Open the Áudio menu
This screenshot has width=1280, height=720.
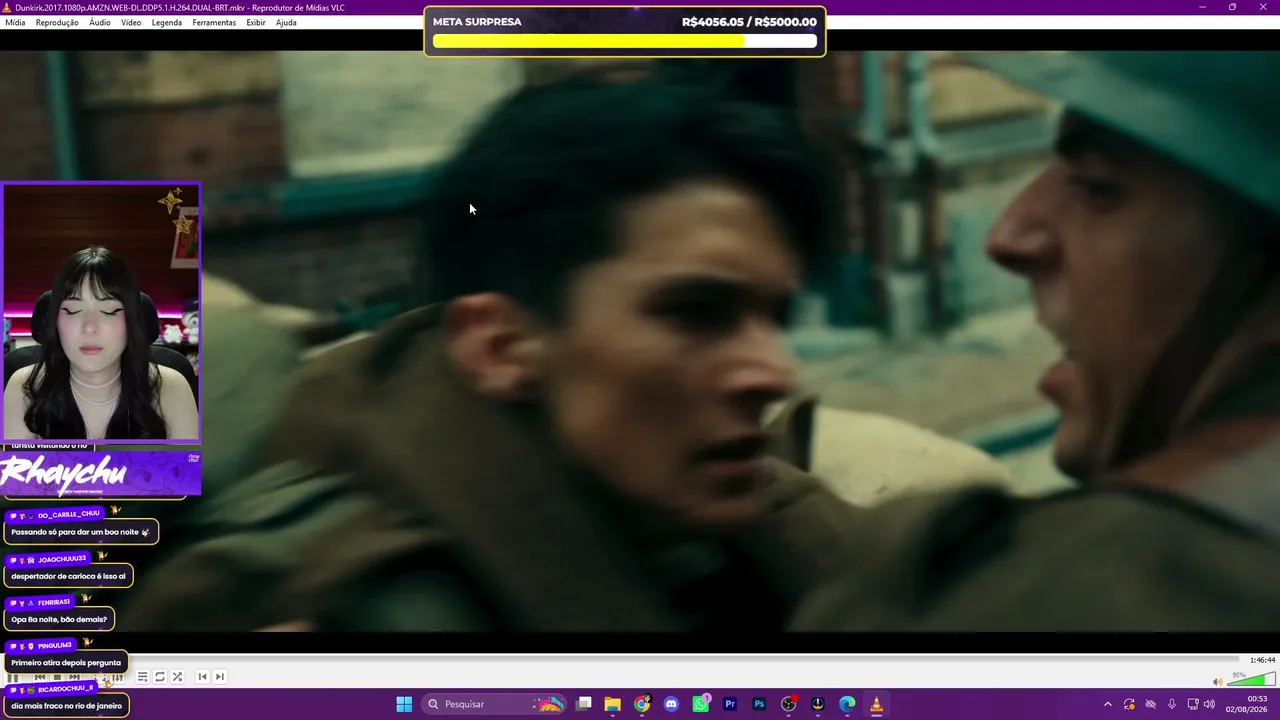click(x=100, y=22)
